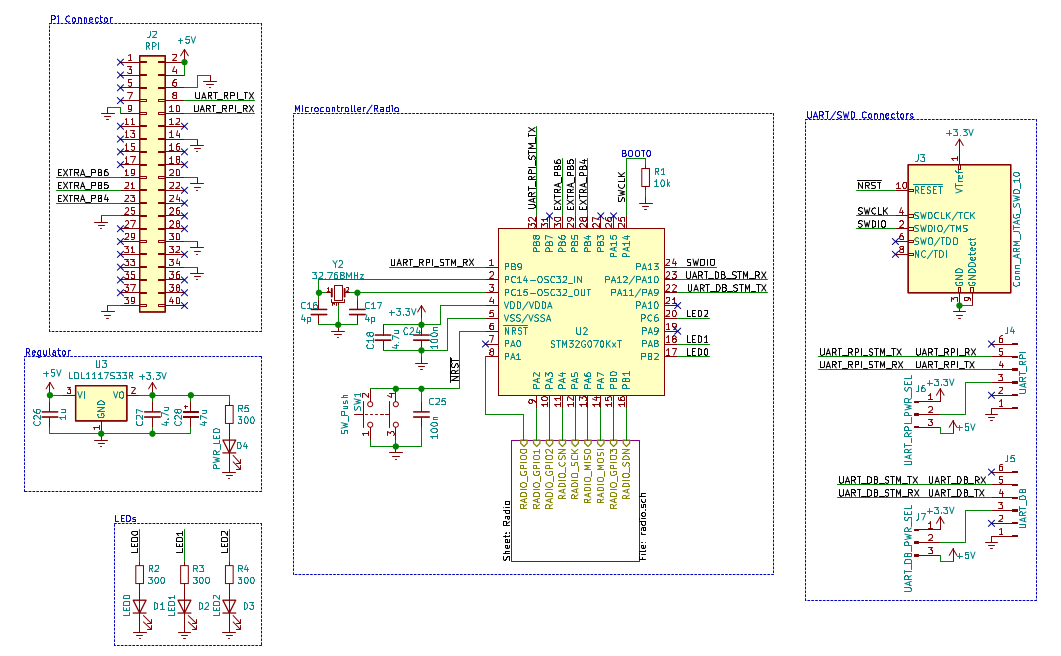Screen dimensions: 1061x656
Task: Select the "UART/SWD Connectors" section title
Action: point(859,115)
